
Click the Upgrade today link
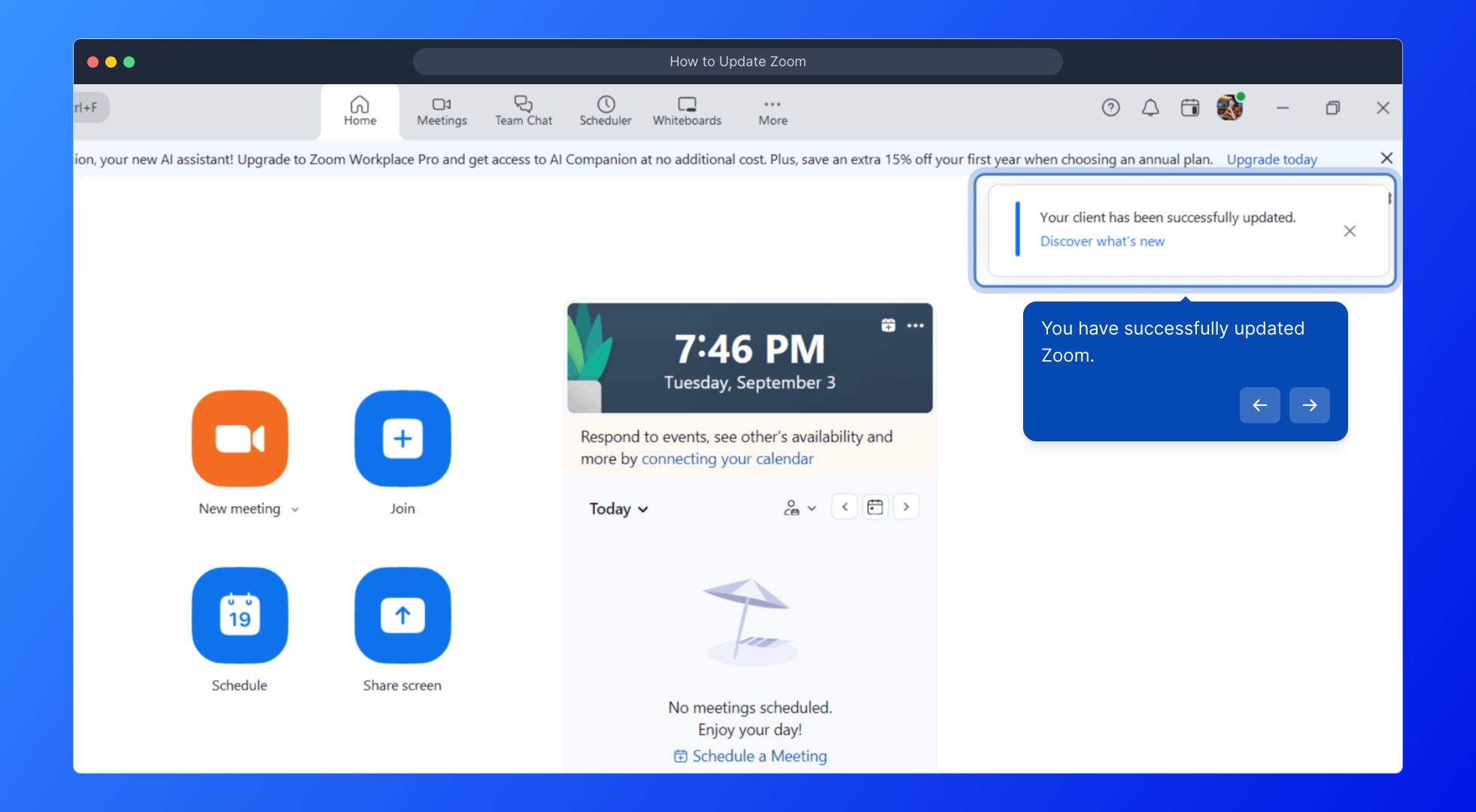coord(1271,159)
